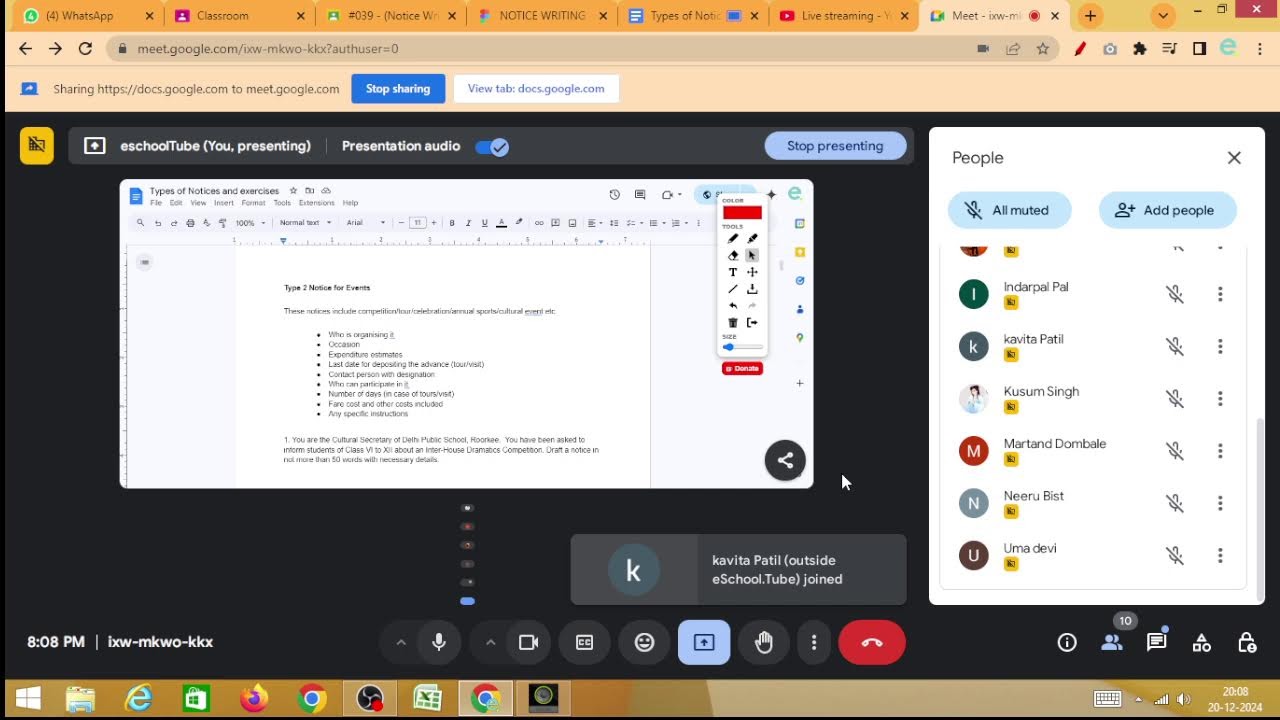Viewport: 1280px width, 720px height.
Task: Open the Activities icon
Action: click(x=1202, y=643)
